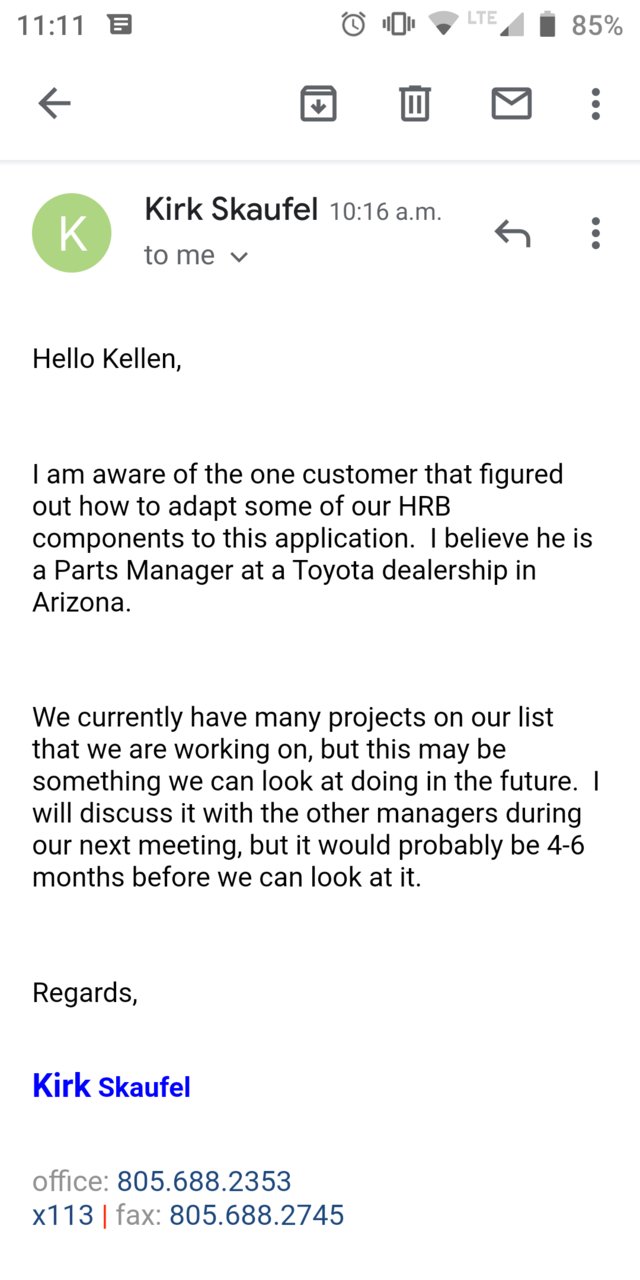640x1280 pixels.
Task: Open message options next to reply arrow
Action: click(595, 233)
